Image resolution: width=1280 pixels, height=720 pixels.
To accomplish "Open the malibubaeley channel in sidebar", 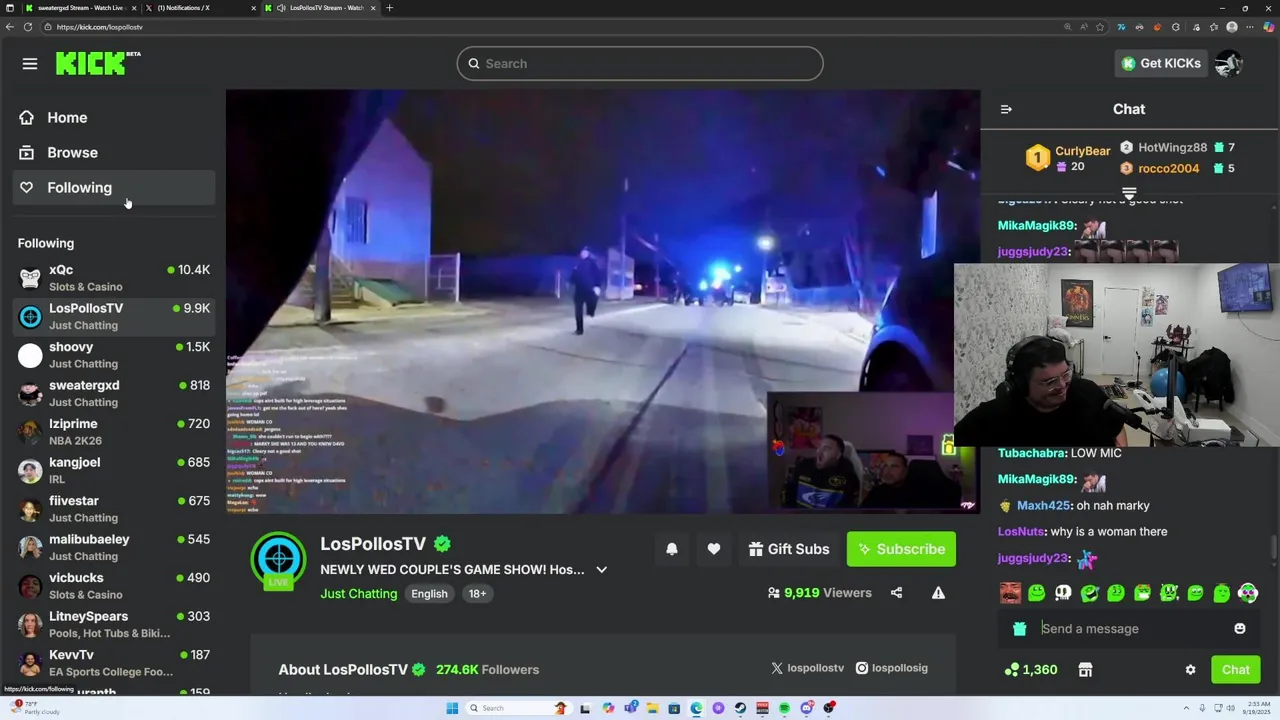I will coord(114,547).
